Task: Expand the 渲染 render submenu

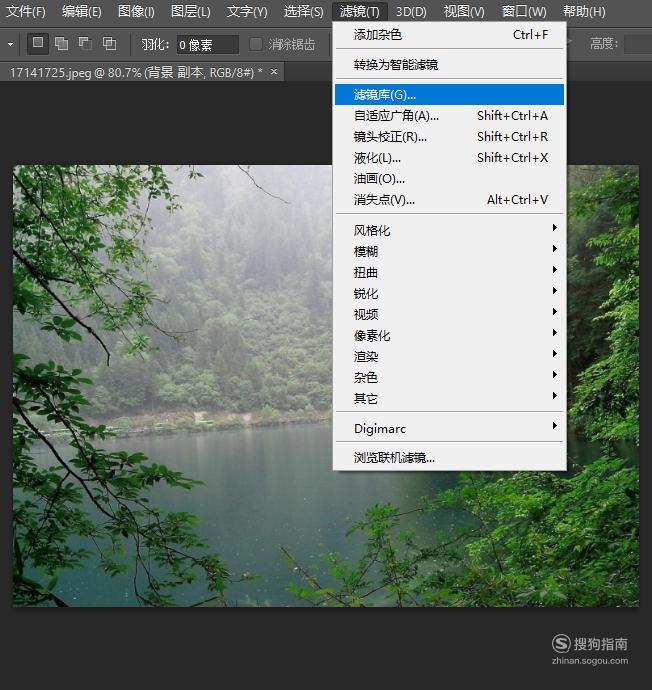Action: (x=449, y=356)
